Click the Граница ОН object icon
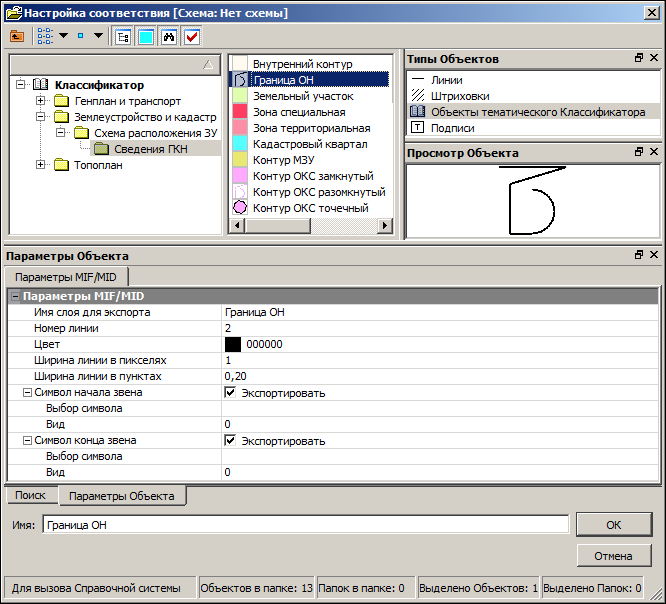The height and width of the screenshot is (604, 666). tap(240, 79)
